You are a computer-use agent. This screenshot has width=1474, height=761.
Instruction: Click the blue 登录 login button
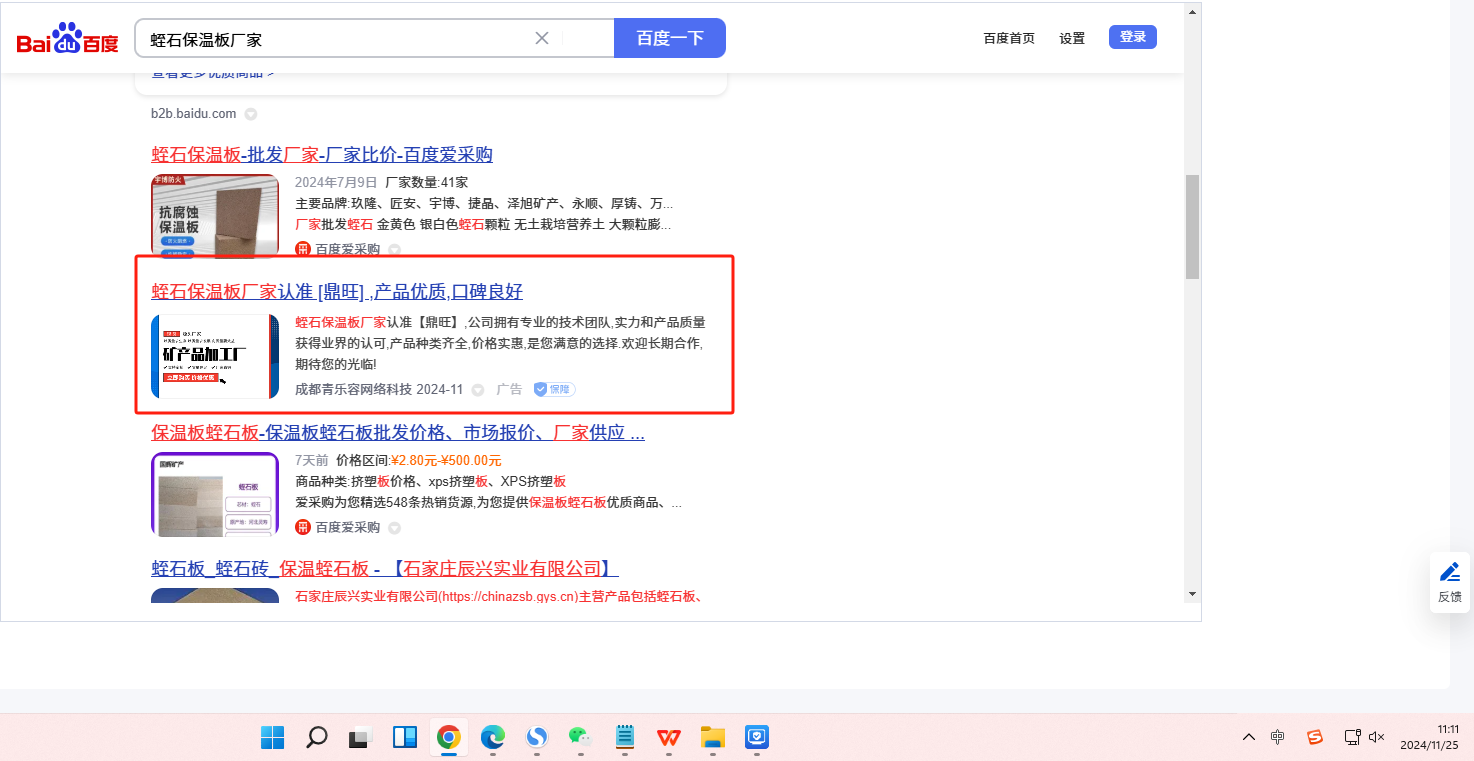1132,37
